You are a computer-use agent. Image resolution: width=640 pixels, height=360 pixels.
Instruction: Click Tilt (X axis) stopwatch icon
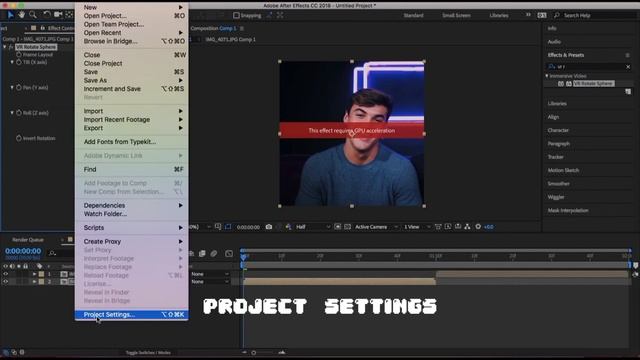[x=19, y=62]
